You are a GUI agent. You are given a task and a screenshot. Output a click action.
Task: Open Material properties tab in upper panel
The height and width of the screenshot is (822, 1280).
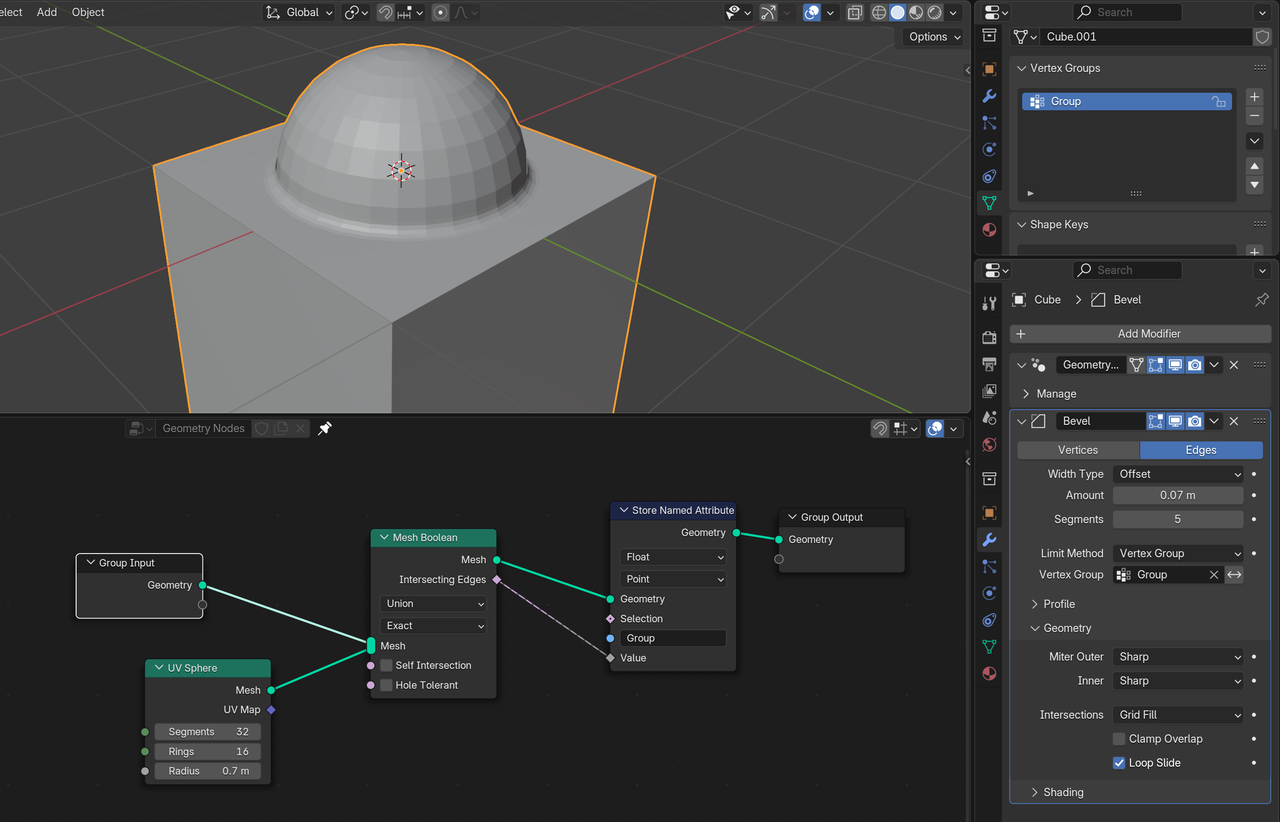[989, 230]
